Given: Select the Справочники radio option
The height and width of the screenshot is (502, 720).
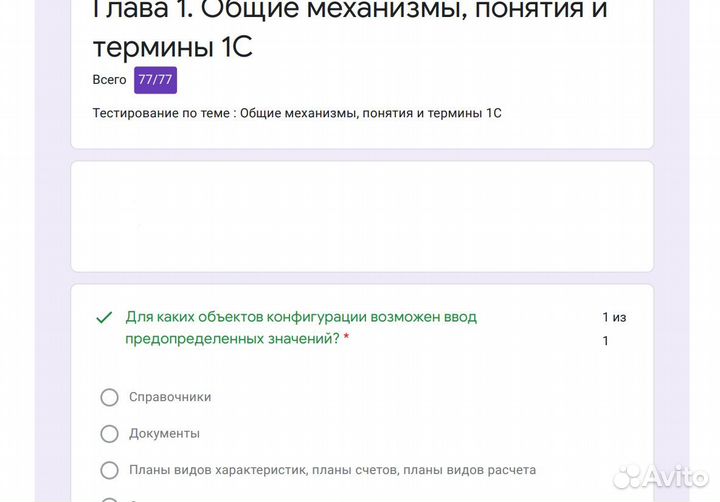Looking at the screenshot, I should pyautogui.click(x=109, y=397).
